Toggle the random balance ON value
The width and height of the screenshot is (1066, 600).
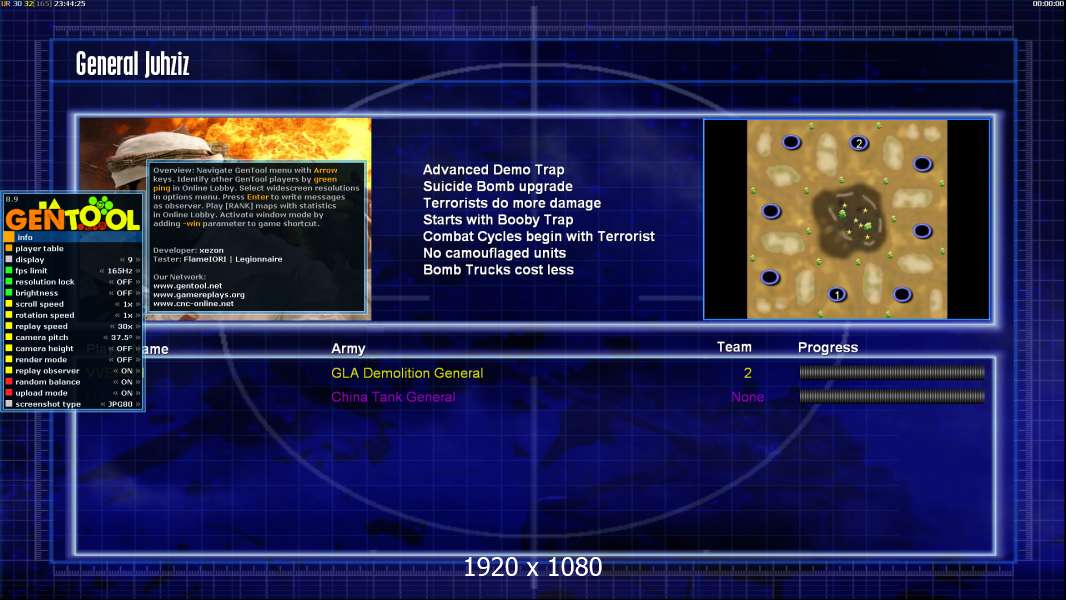126,381
